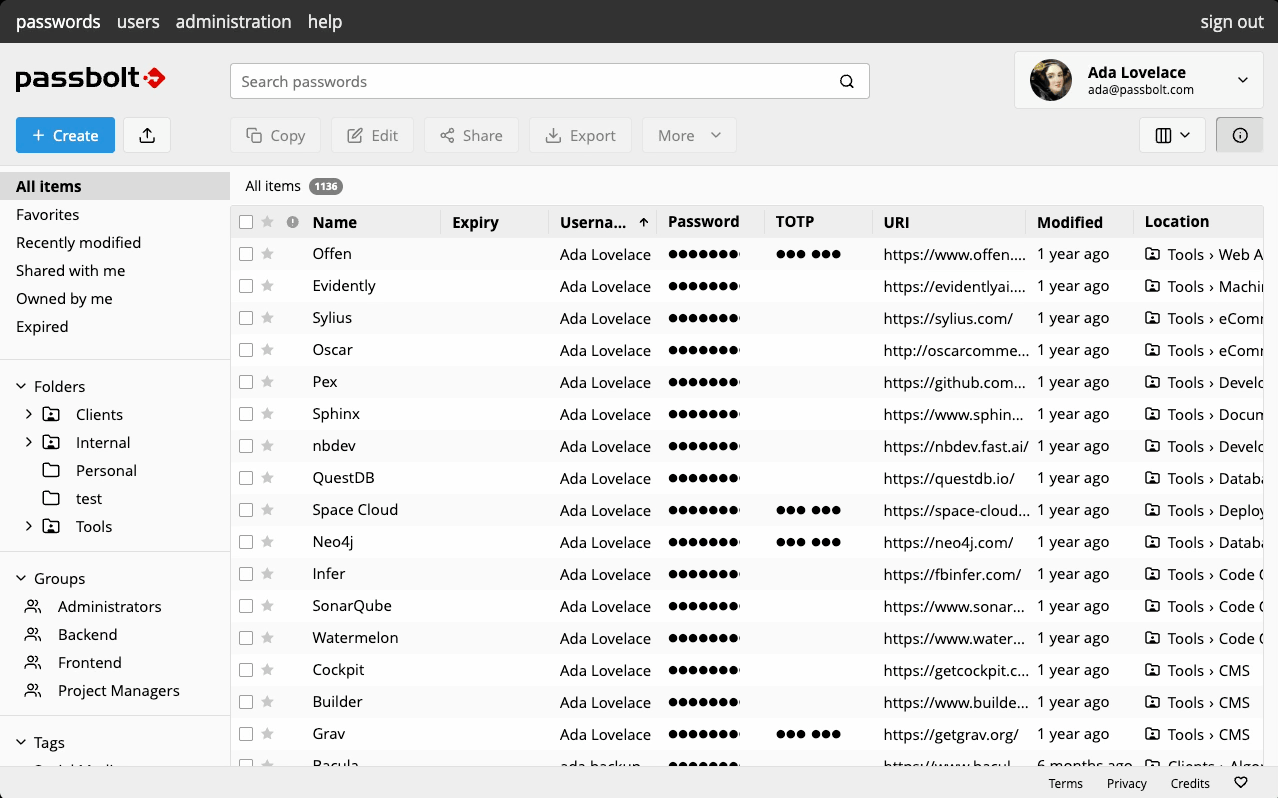Select the Sylius row checkbox

pyautogui.click(x=246, y=318)
